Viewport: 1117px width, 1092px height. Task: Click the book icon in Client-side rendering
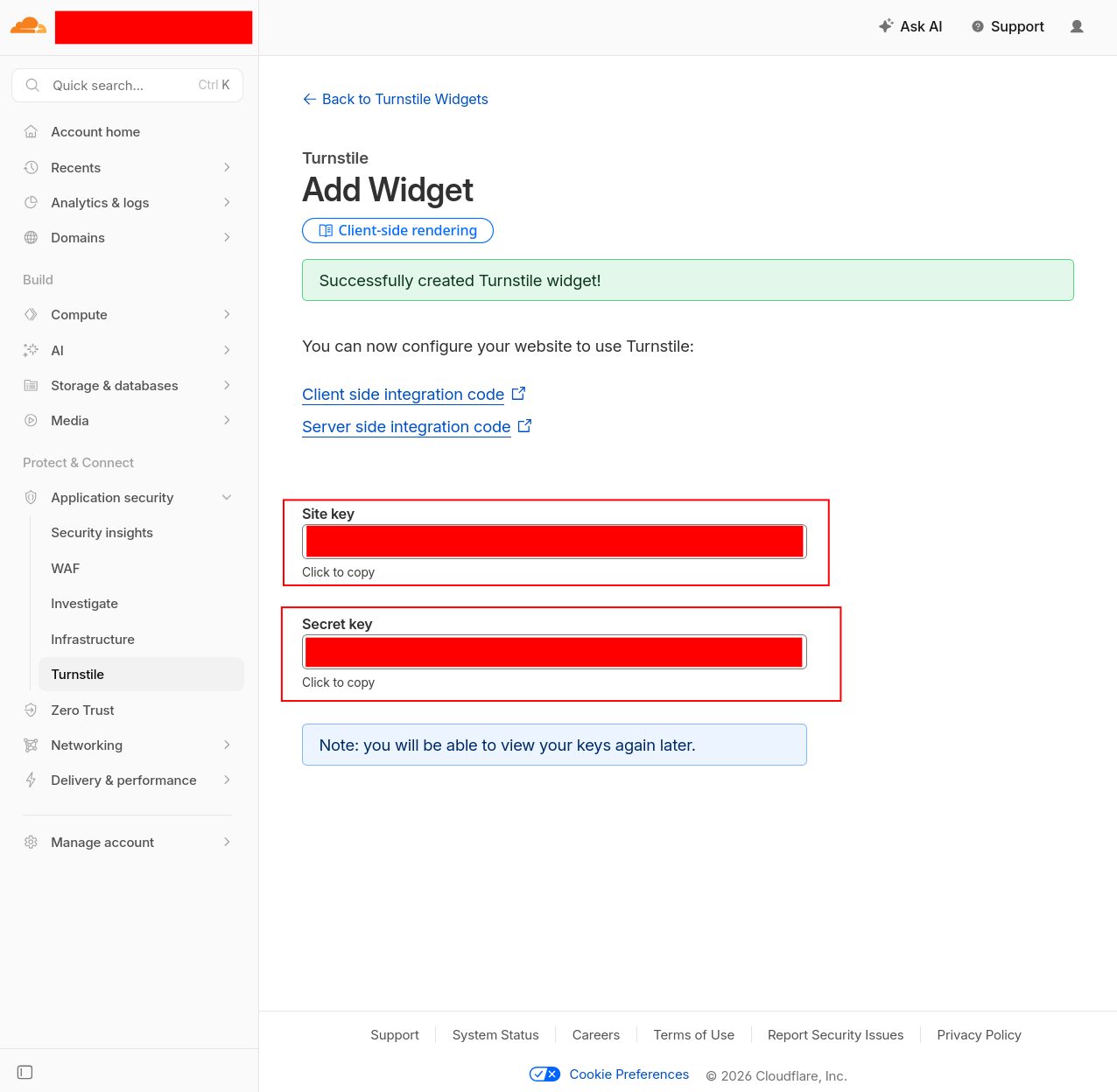[x=326, y=230]
